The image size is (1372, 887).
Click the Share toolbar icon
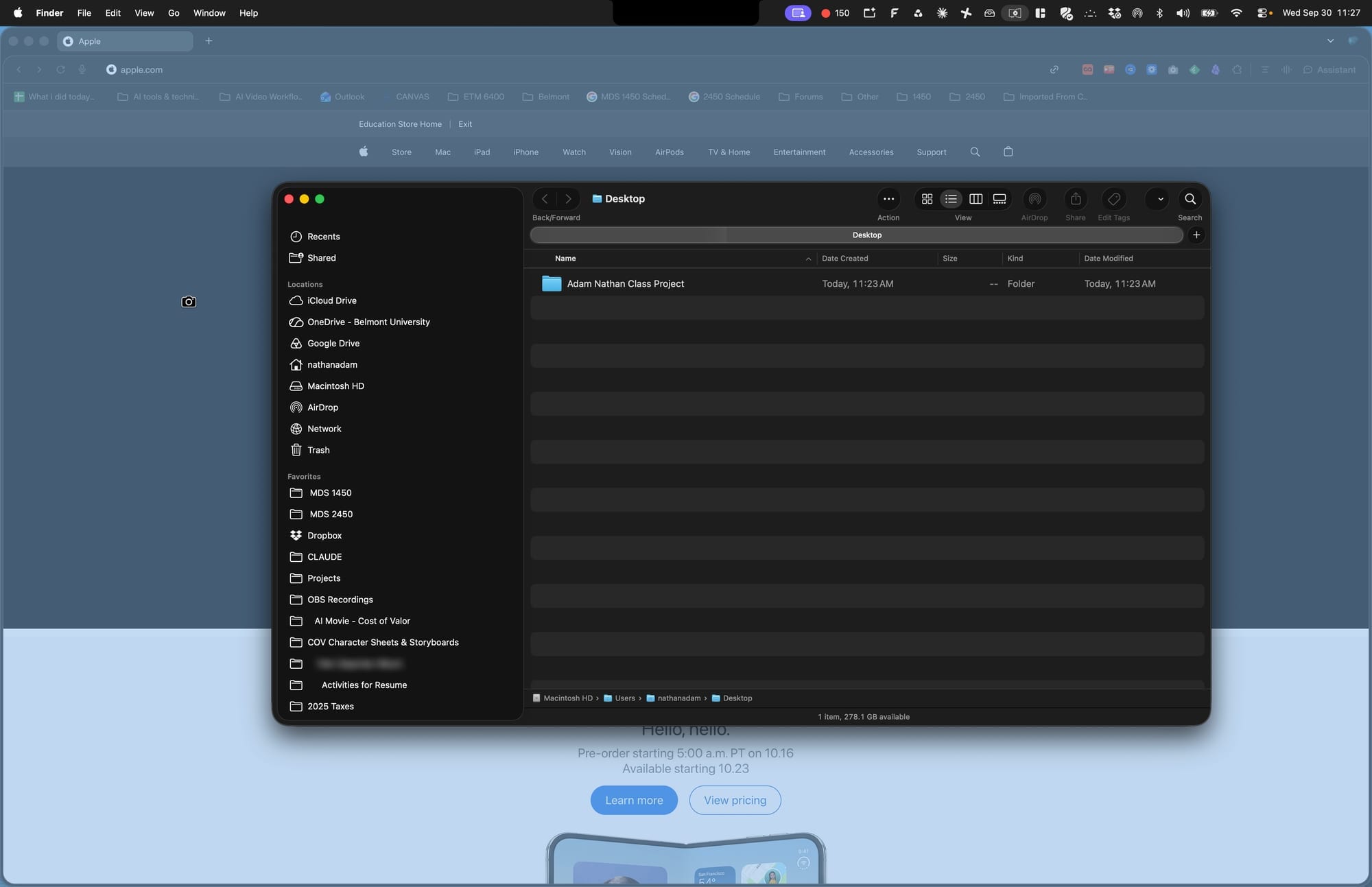[x=1076, y=199]
